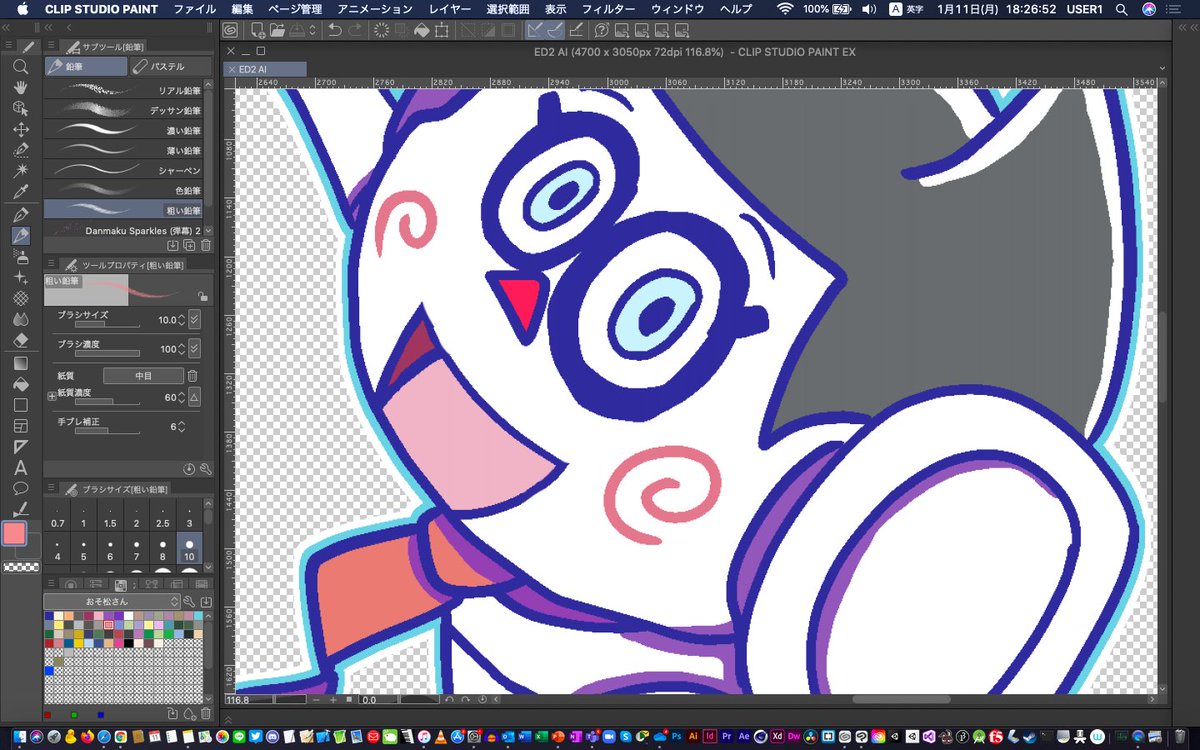This screenshot has width=1200, height=750.
Task: Click the canvas zoom percentage field 116.8
Action: pos(250,700)
